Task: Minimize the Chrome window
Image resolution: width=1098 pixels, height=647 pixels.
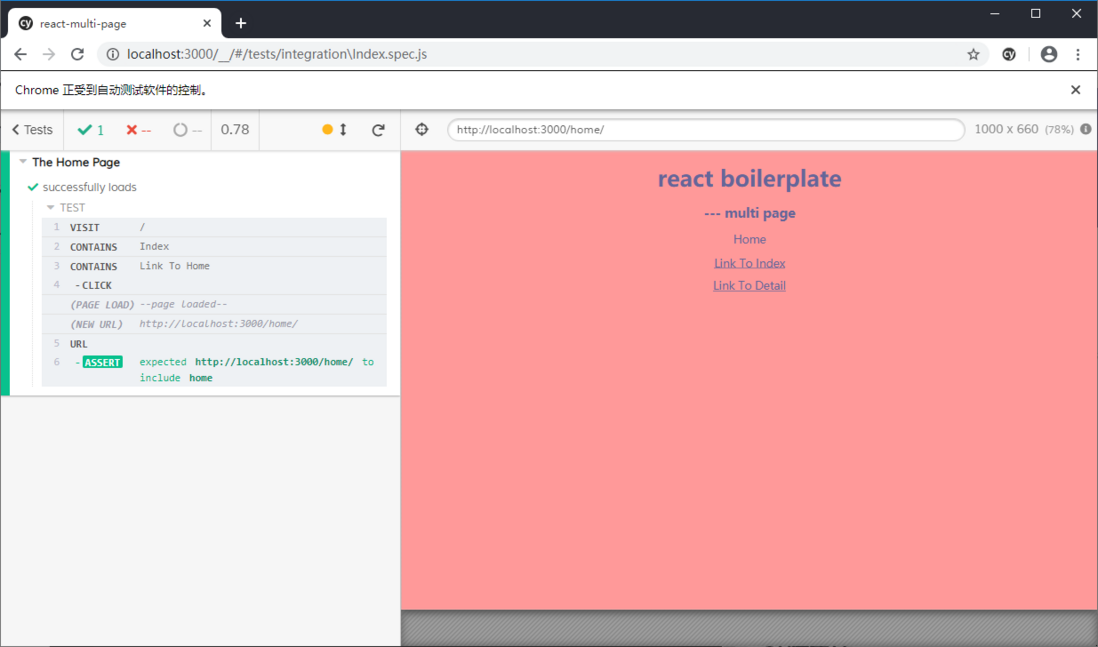Action: pyautogui.click(x=994, y=13)
